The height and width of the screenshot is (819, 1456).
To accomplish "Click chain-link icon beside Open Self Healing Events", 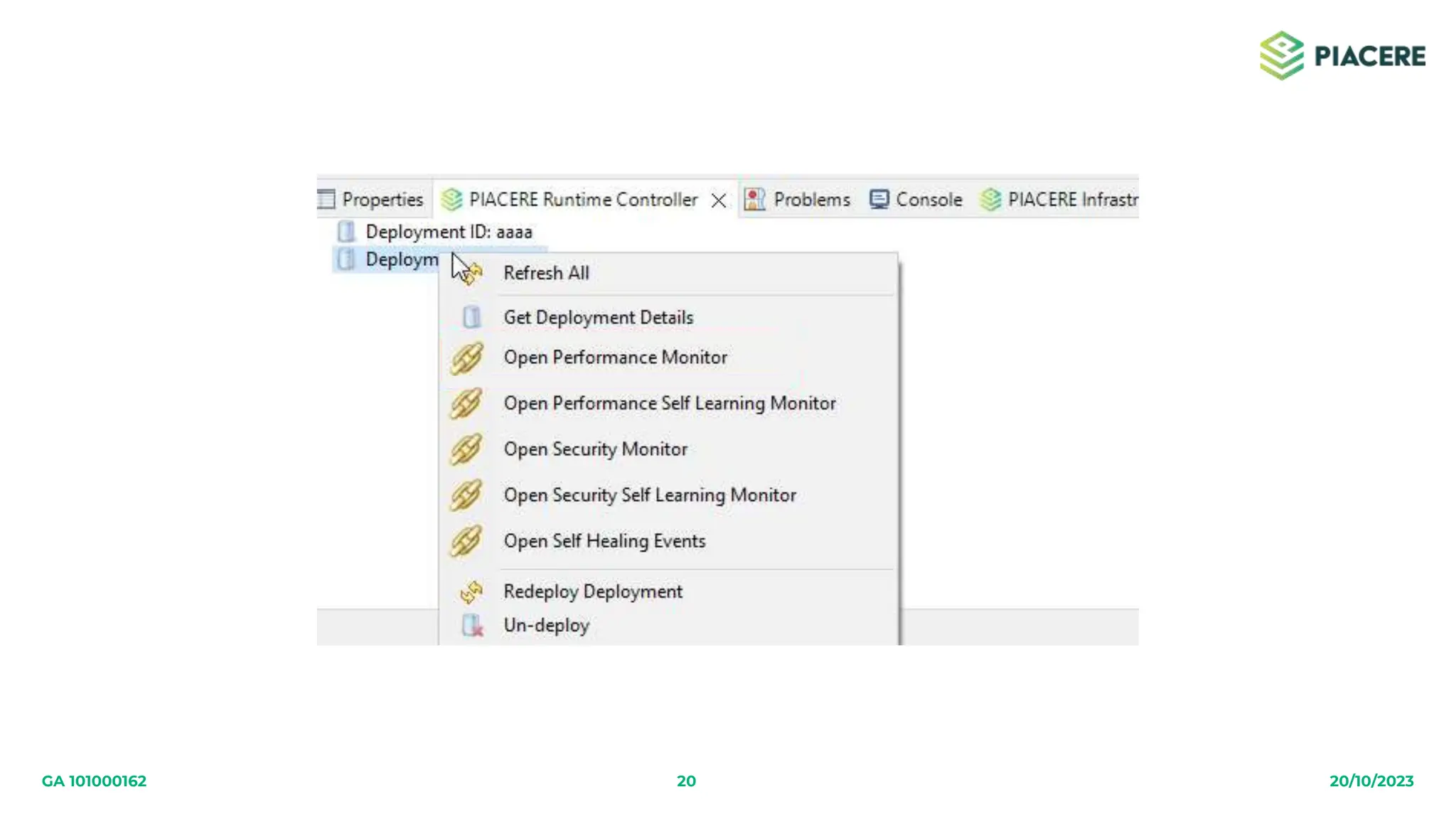I will coord(467,541).
